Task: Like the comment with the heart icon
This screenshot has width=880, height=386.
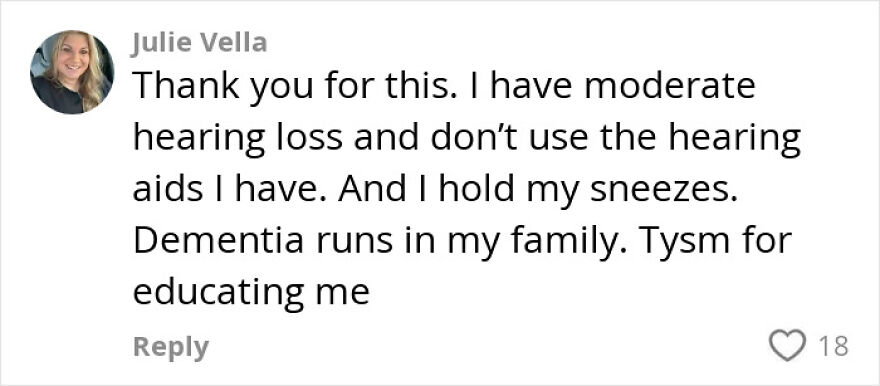Action: [x=787, y=346]
